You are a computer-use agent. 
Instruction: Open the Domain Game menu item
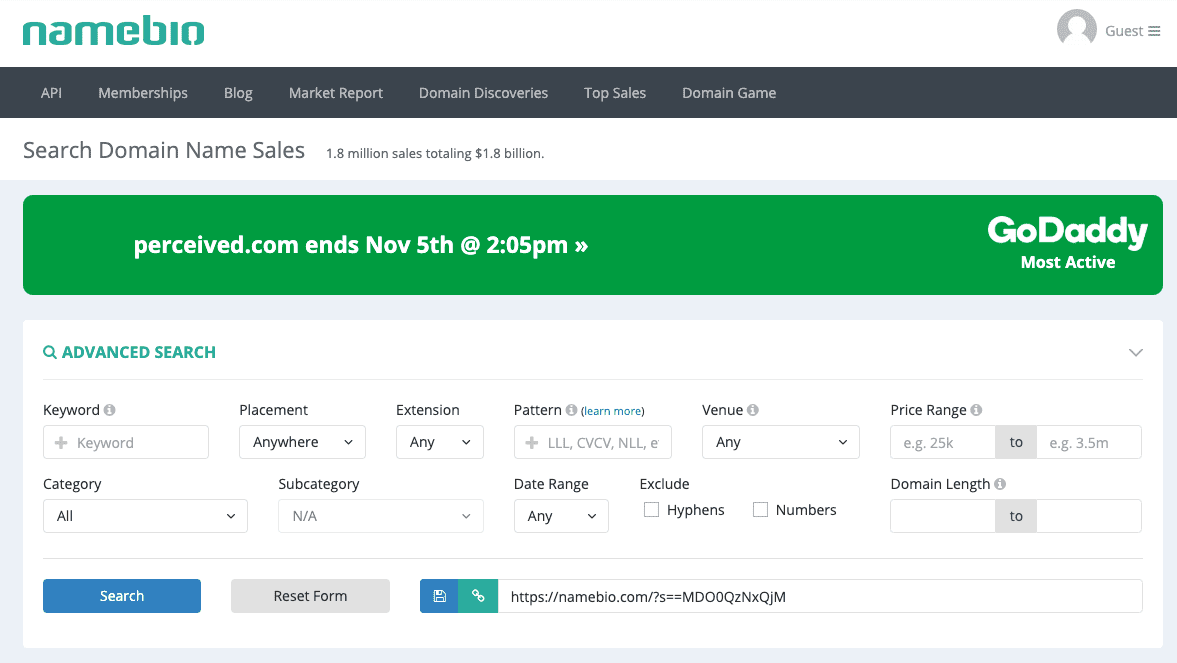[x=729, y=93]
